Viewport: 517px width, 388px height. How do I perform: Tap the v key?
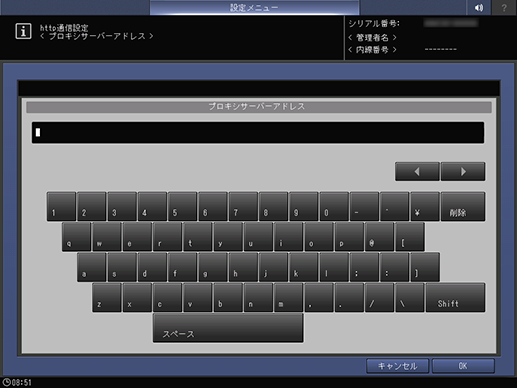(198, 298)
